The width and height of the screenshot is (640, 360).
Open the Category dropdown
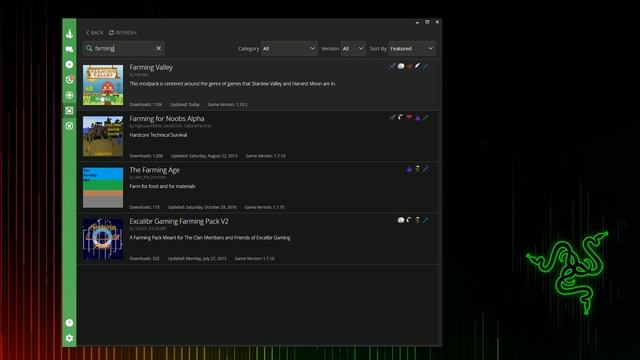289,49
